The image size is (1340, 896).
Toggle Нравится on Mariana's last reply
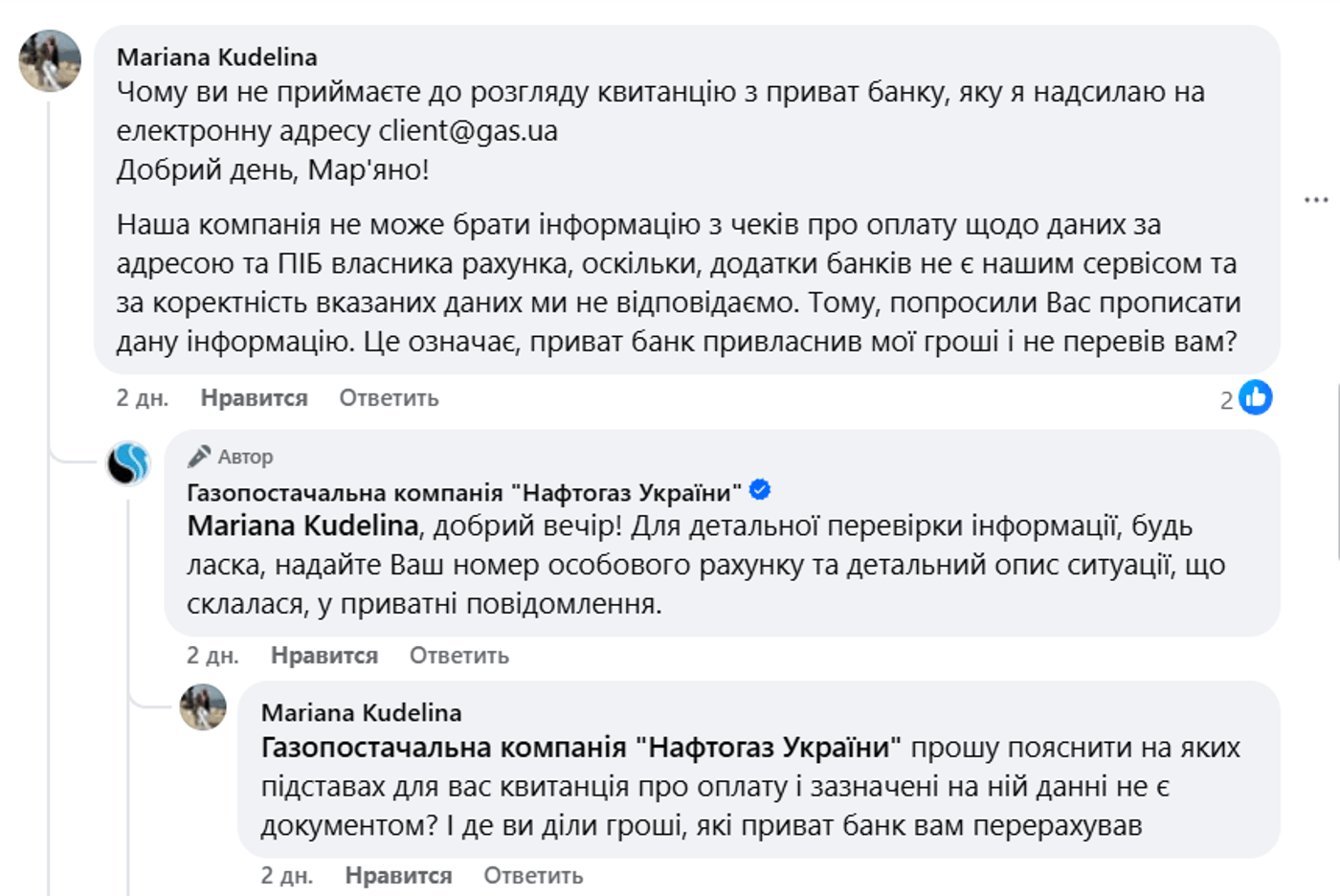[398, 875]
